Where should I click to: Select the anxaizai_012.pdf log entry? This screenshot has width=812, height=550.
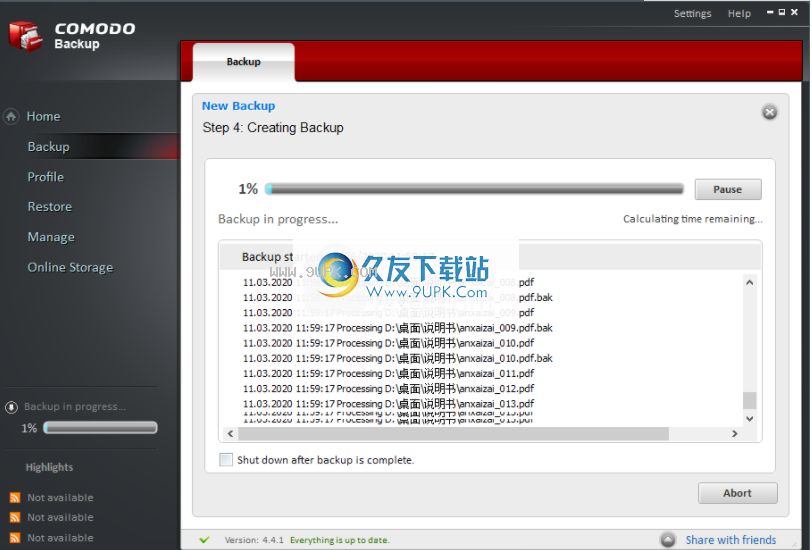pos(388,388)
